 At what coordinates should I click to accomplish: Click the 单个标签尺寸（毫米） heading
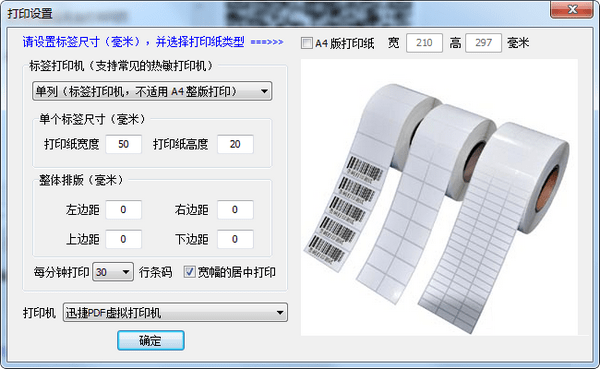pyautogui.click(x=92, y=119)
